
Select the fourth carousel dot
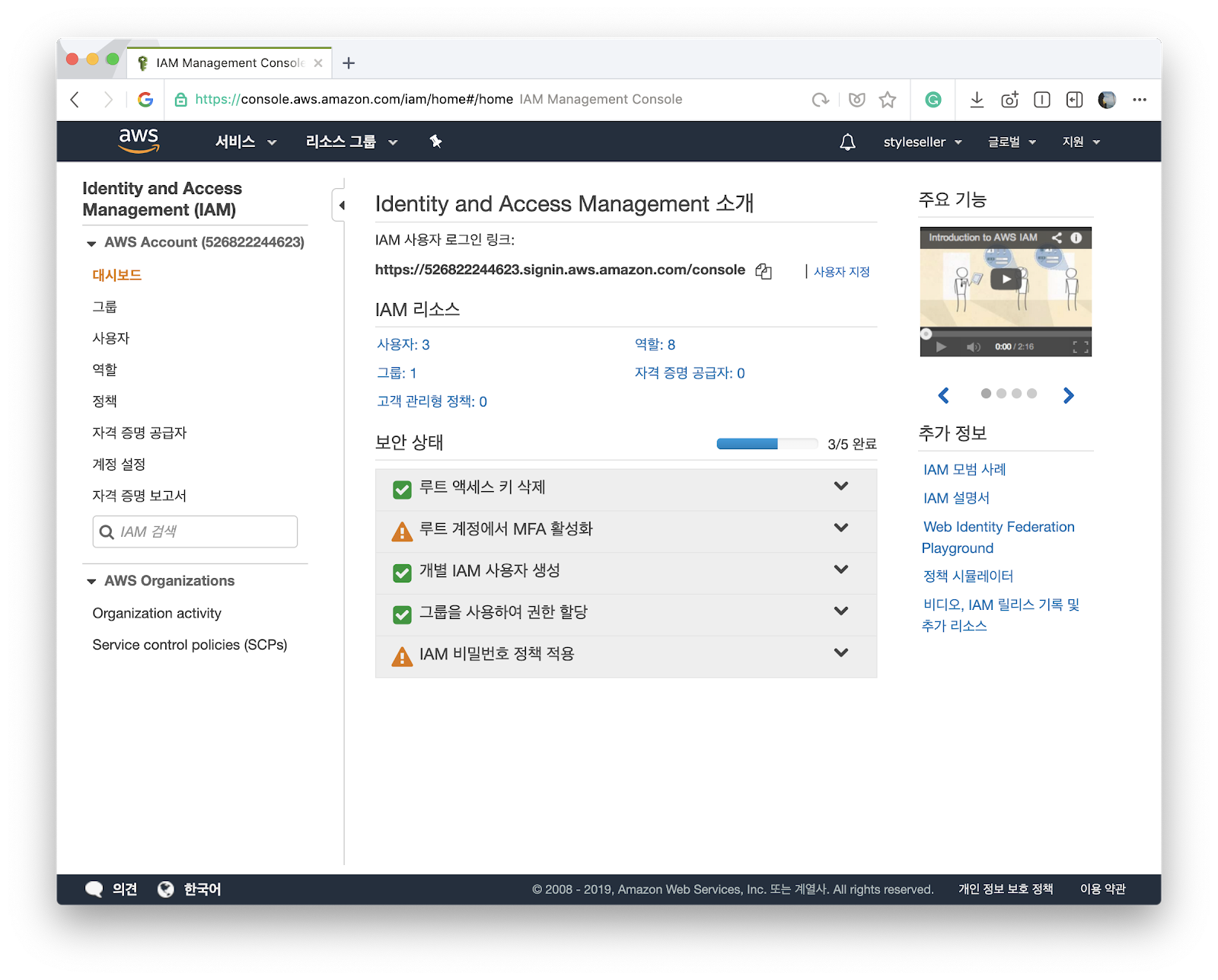pyautogui.click(x=1032, y=394)
